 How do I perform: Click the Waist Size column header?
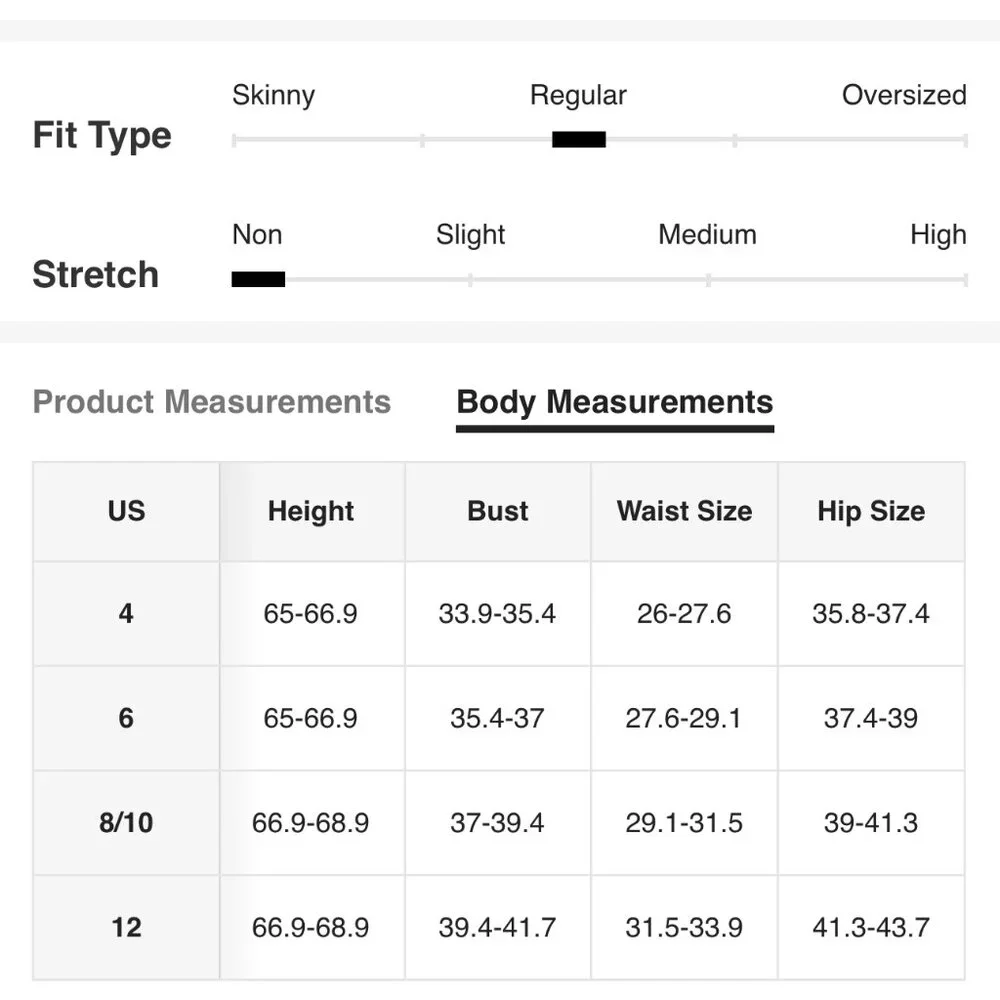[684, 511]
